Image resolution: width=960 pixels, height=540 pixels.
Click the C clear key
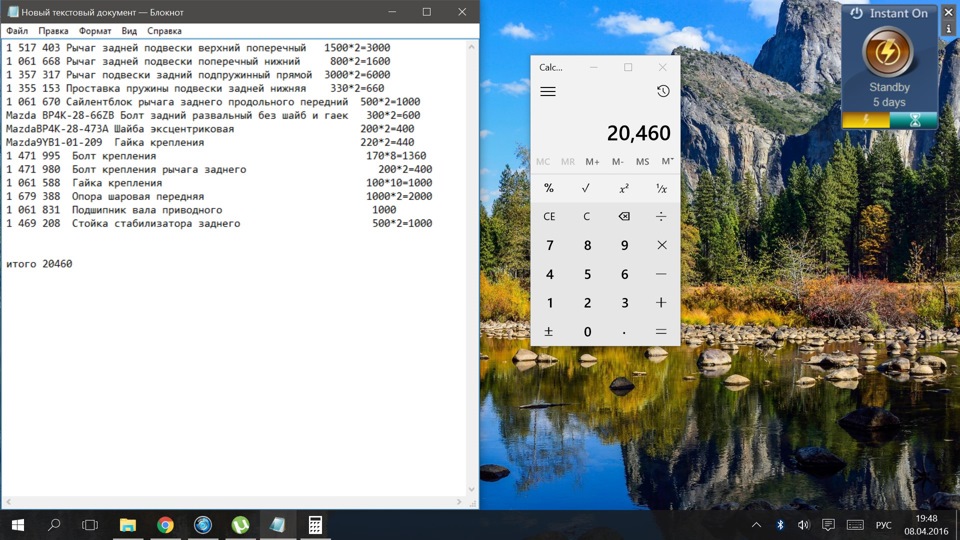tap(587, 216)
